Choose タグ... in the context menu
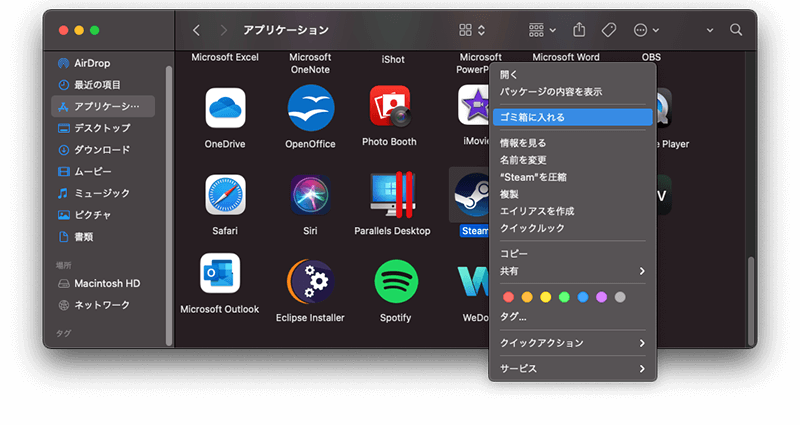 [572, 317]
